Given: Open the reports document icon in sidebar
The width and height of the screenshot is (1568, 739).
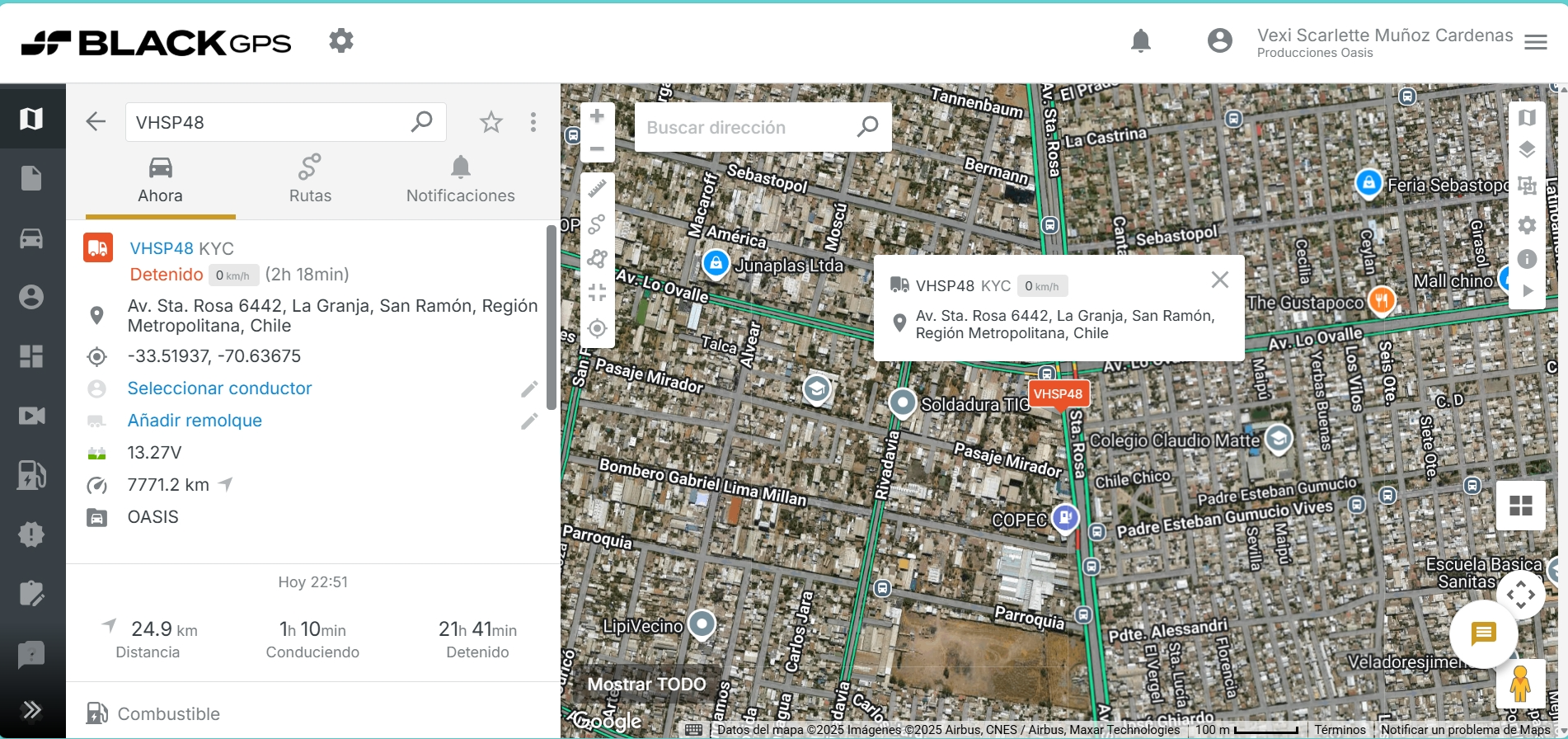Looking at the screenshot, I should [31, 178].
